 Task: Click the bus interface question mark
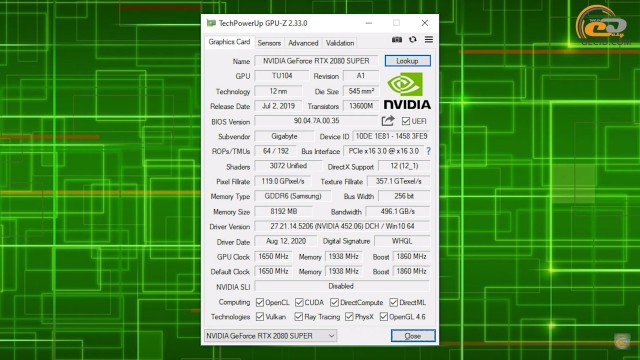[428, 151]
